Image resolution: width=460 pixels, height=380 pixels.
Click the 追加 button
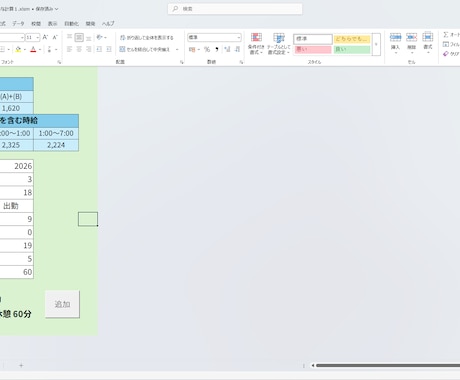62,304
